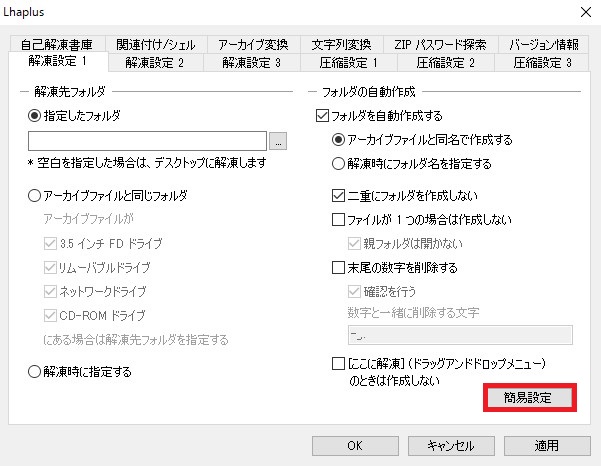Toggle the CD-ROM ドライブ checkbox
Screen dimensions: 601x466
50,316
